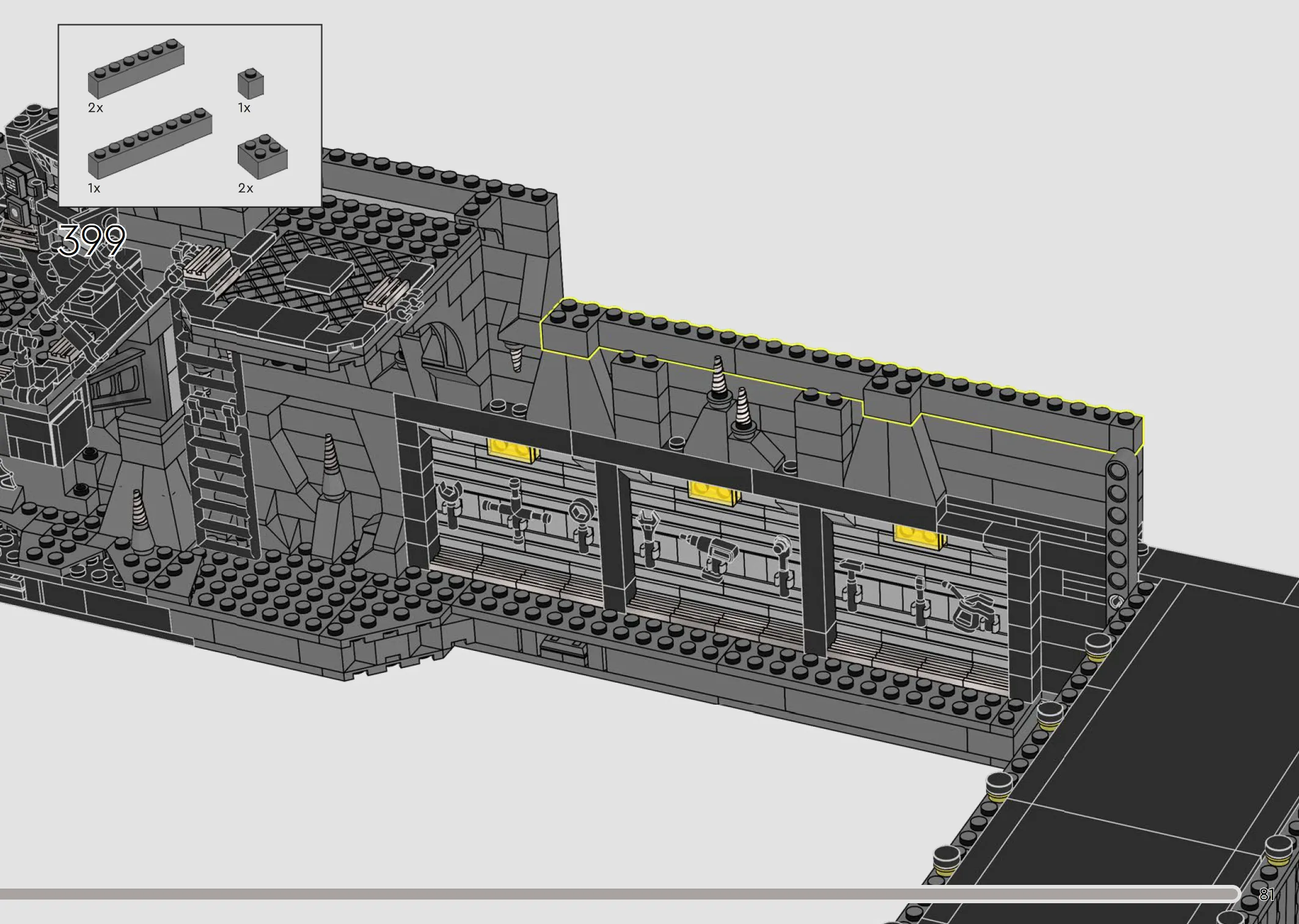This screenshot has height=924, width=1299.
Task: Click the page number 81
Action: click(x=1267, y=895)
